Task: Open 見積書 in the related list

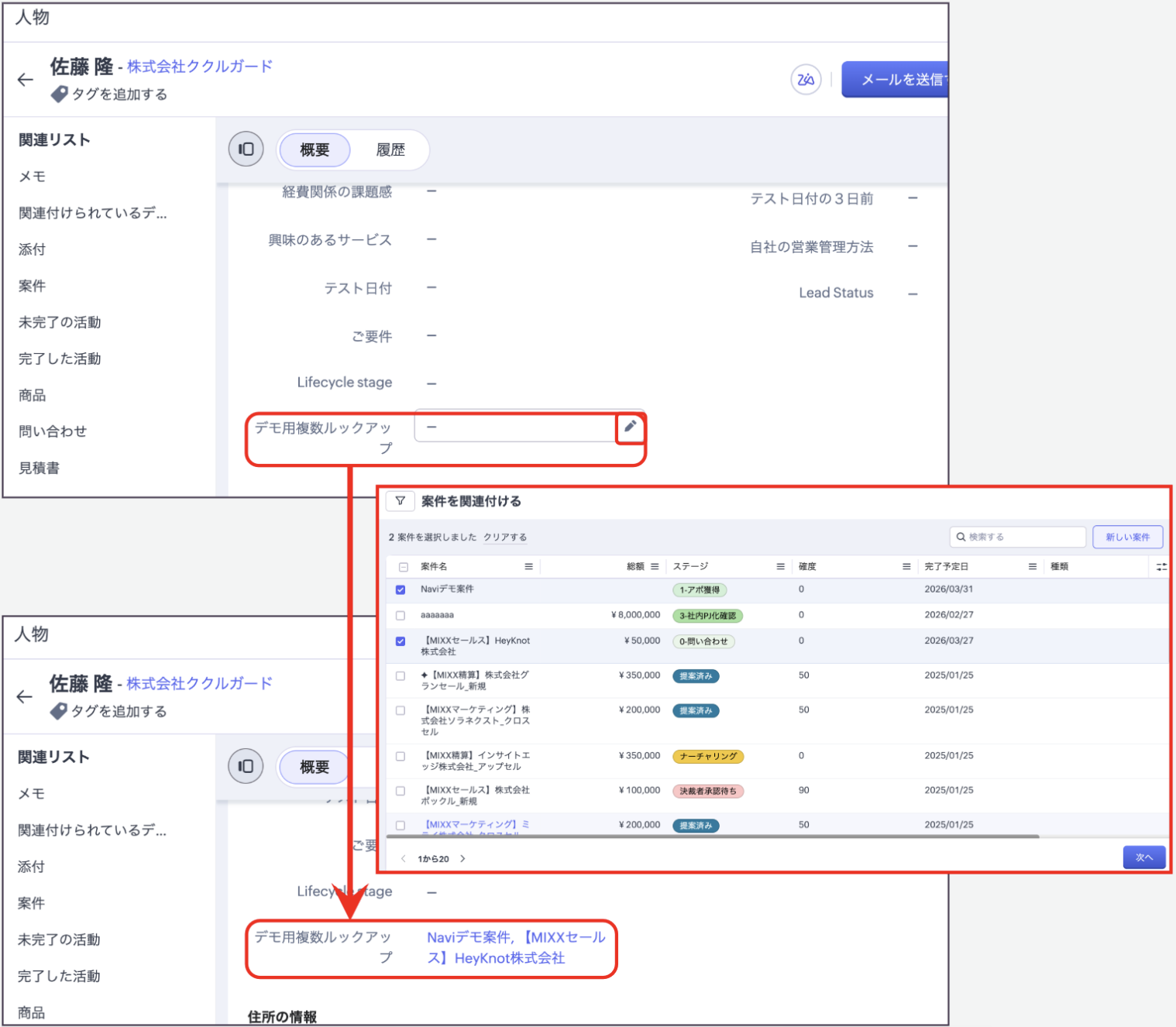Action: (x=40, y=468)
